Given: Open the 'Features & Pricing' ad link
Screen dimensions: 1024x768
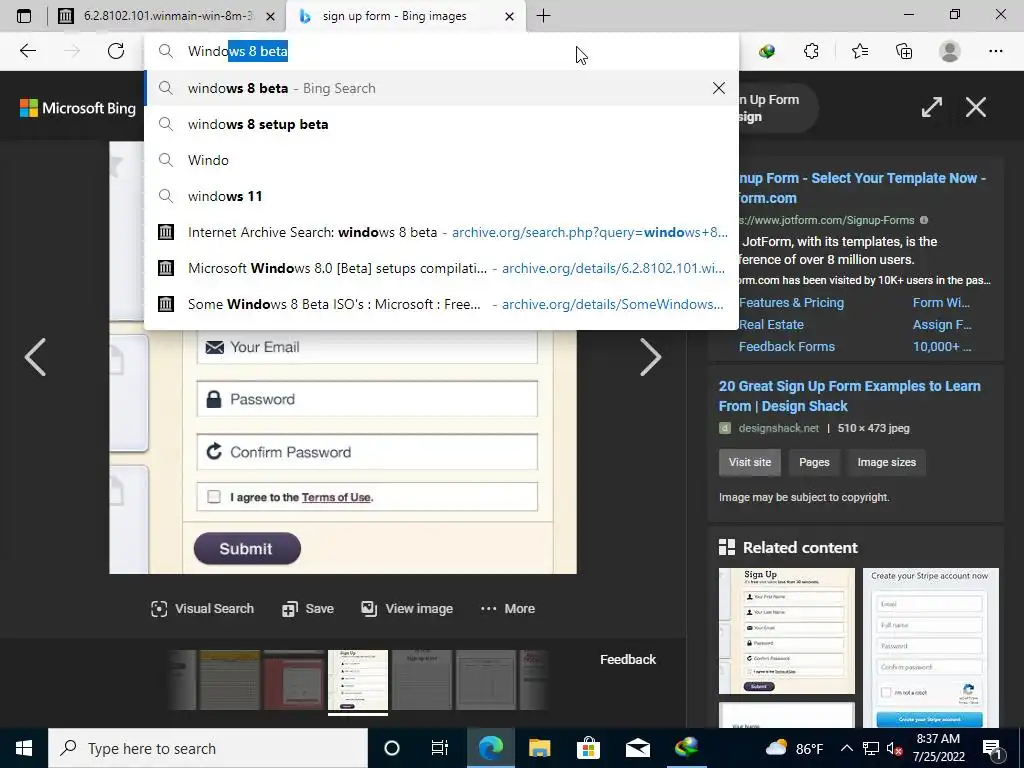Looking at the screenshot, I should 792,302.
